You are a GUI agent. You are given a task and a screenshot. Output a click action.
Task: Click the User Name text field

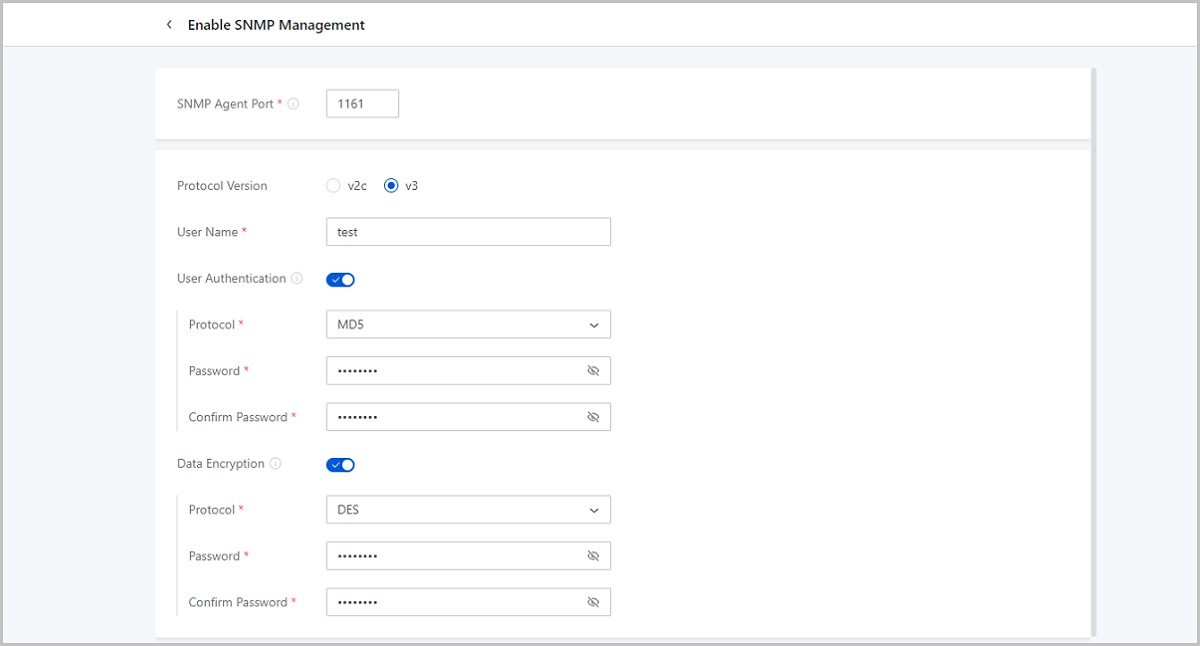coord(468,232)
